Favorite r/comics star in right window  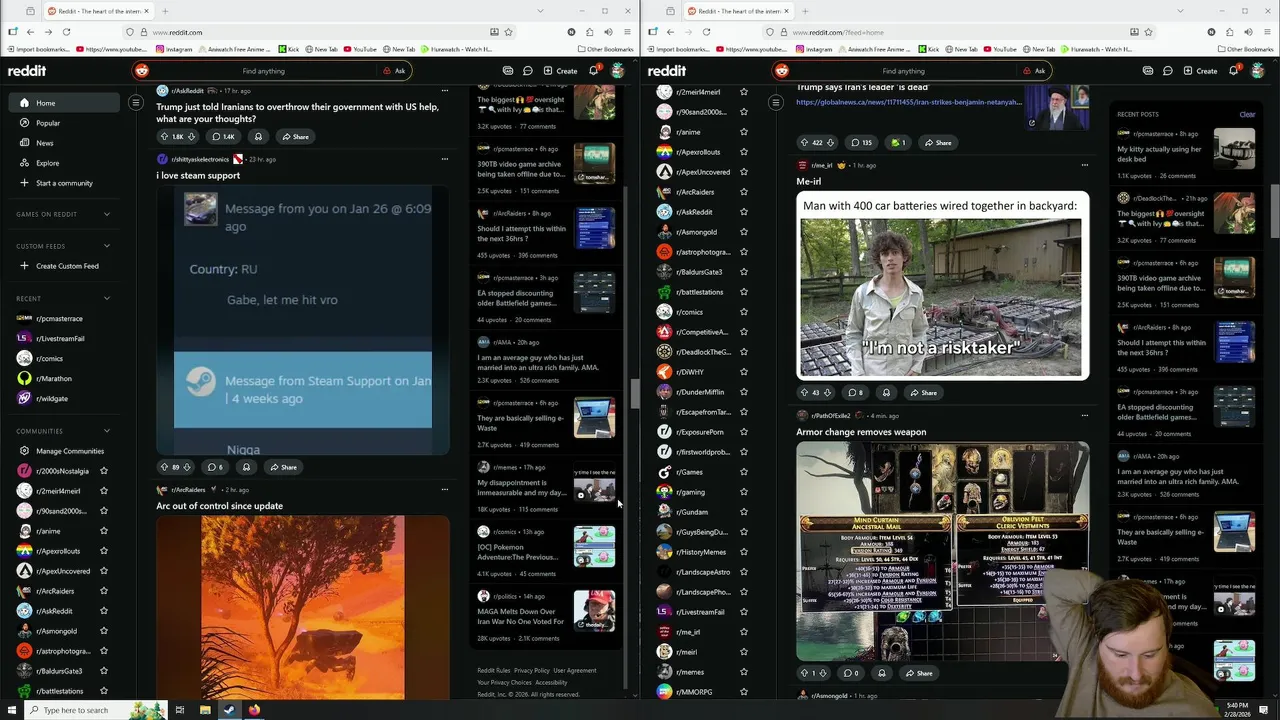tap(744, 312)
